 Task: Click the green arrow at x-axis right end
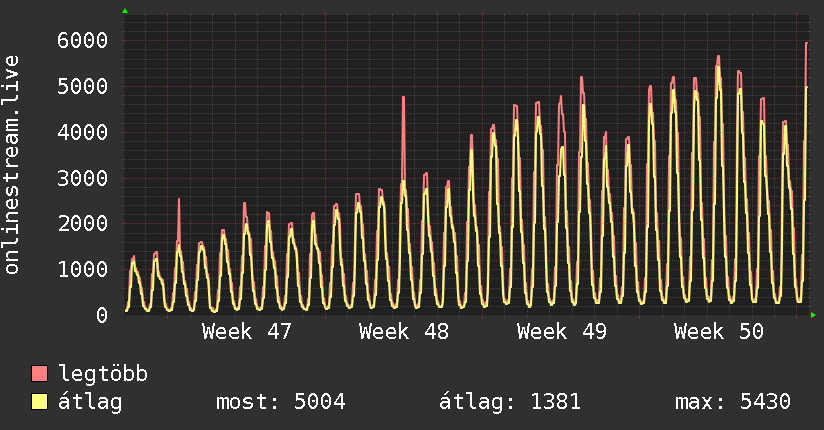click(813, 315)
